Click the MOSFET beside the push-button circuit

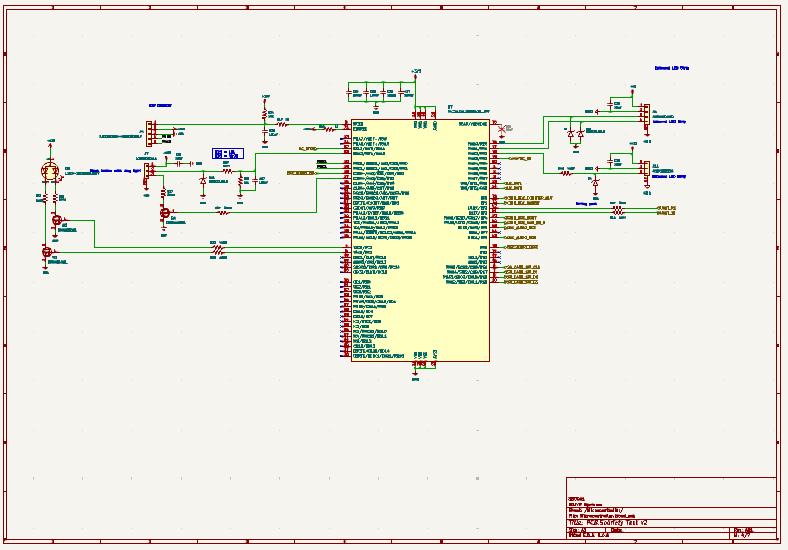pos(165,212)
